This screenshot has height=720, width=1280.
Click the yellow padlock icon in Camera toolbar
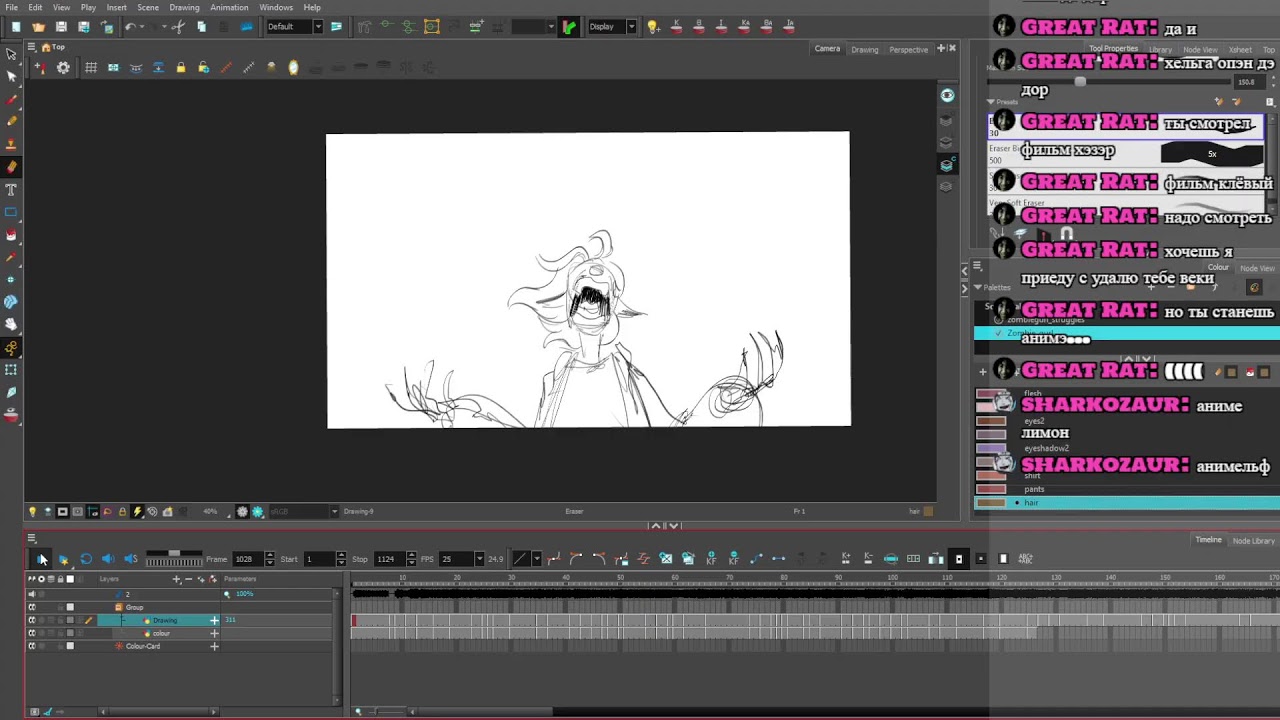[181, 68]
